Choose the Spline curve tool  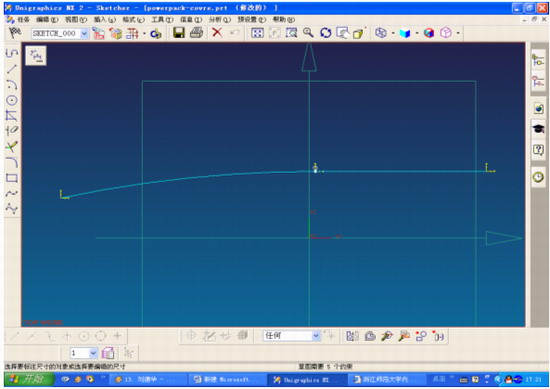point(12,193)
